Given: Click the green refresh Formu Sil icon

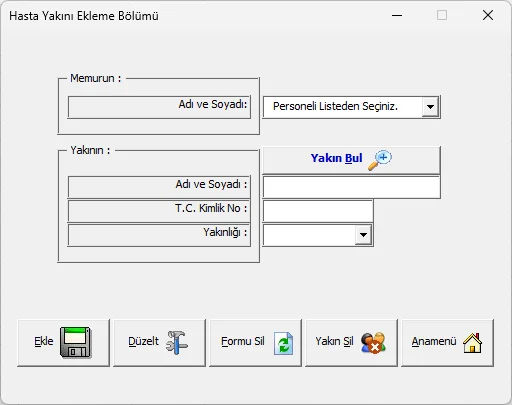Looking at the screenshot, I should click(283, 343).
